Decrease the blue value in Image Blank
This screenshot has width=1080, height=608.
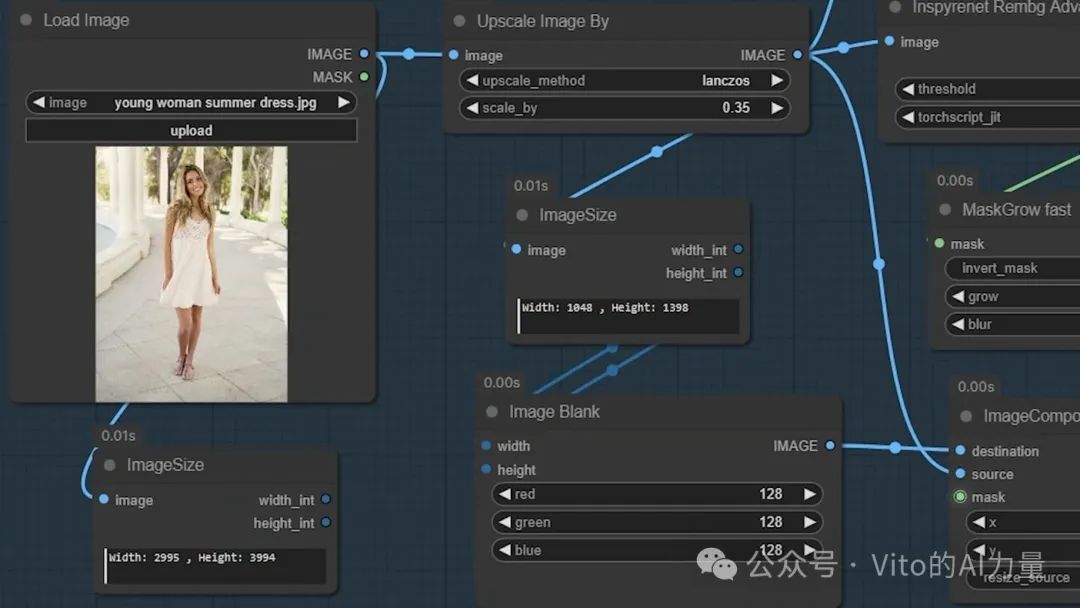(505, 550)
